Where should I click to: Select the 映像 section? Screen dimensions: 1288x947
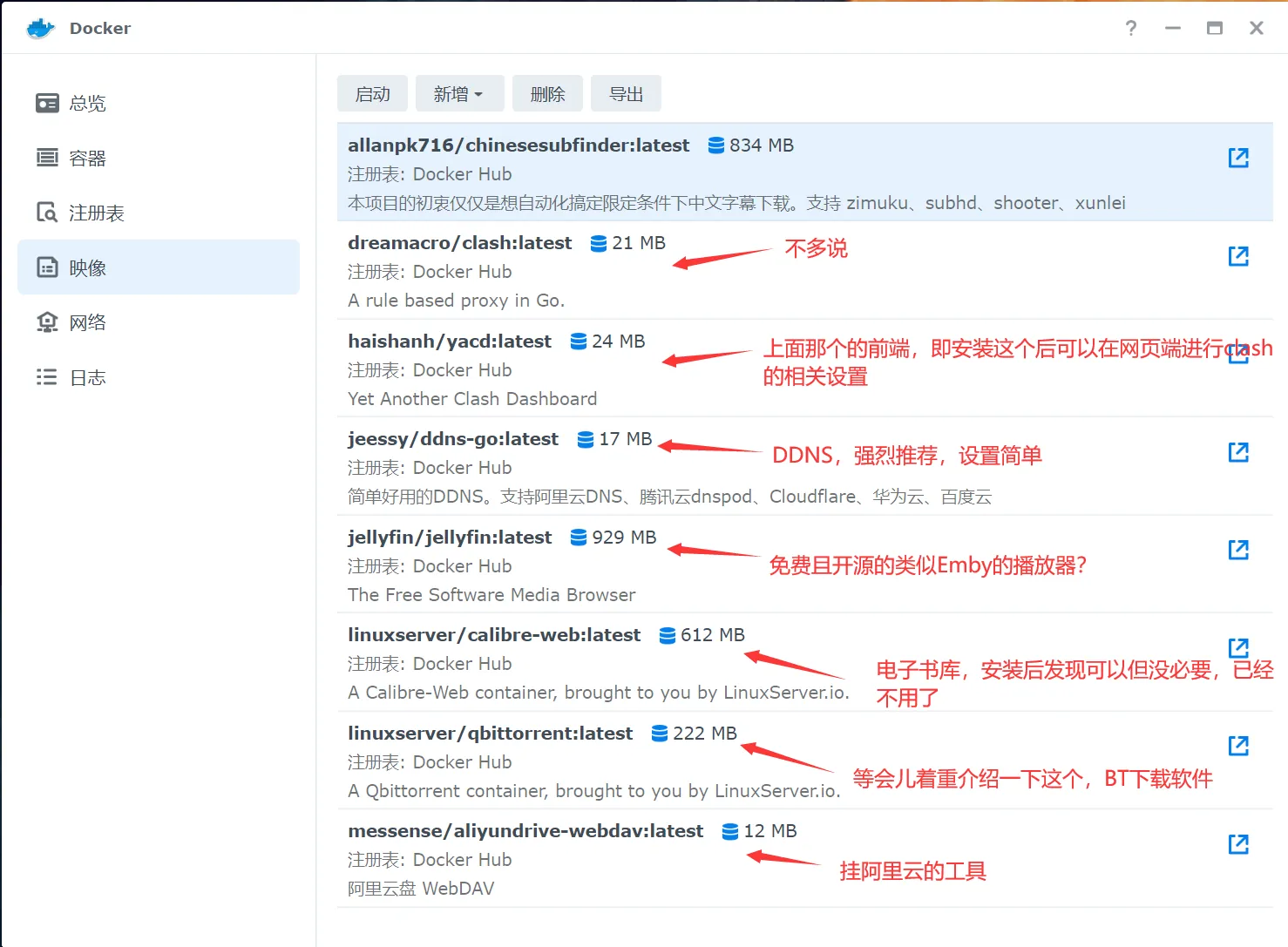pos(159,267)
